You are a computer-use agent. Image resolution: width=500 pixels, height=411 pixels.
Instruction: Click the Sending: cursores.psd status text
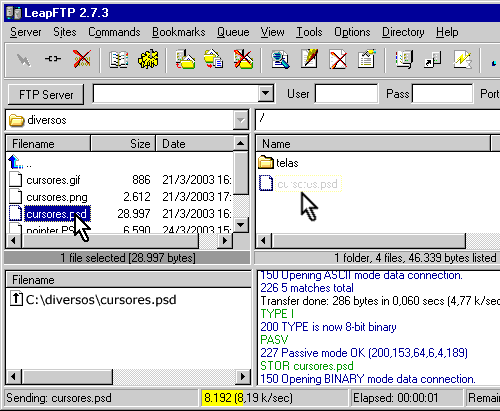click(x=59, y=398)
